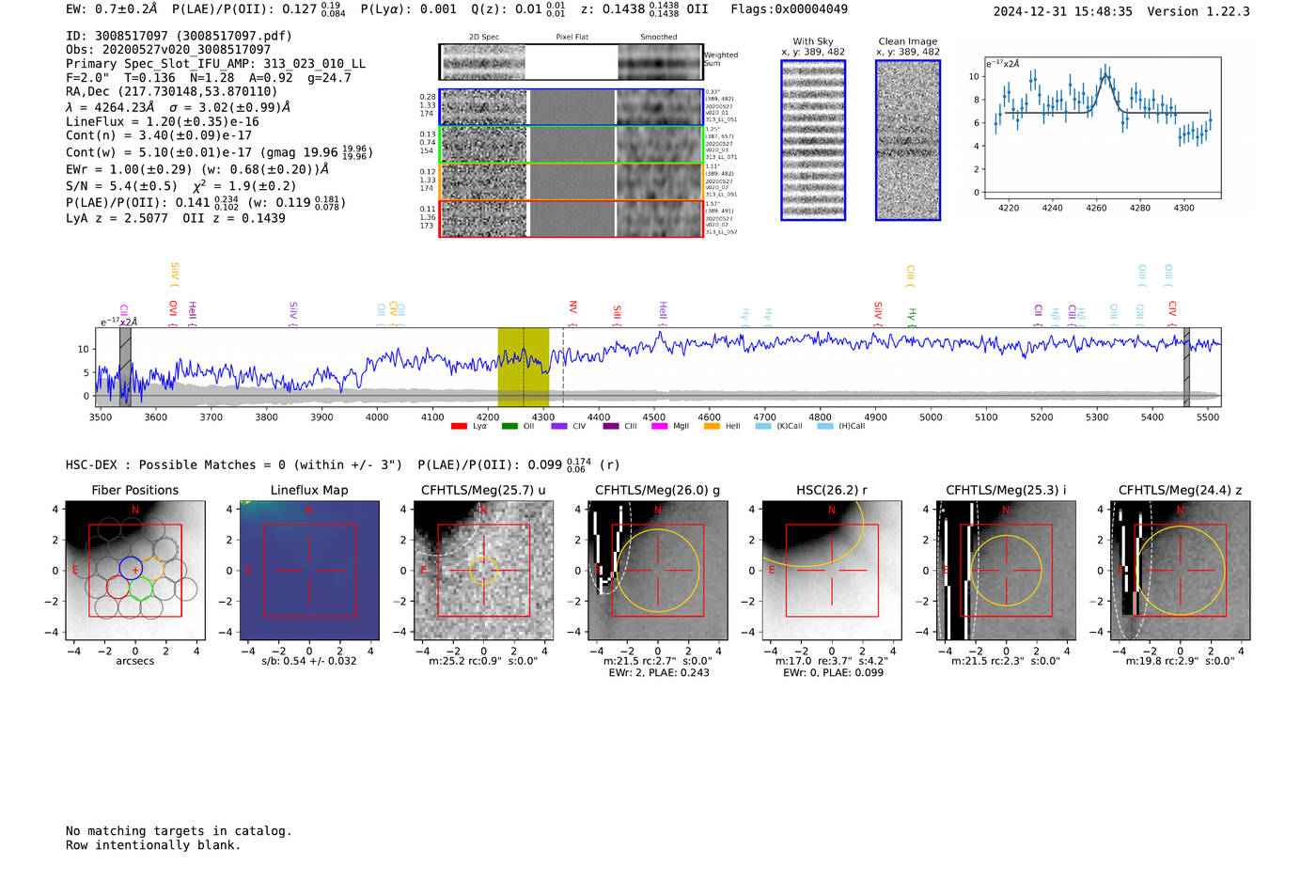Click the yellow aperture circle in g image

(658, 572)
